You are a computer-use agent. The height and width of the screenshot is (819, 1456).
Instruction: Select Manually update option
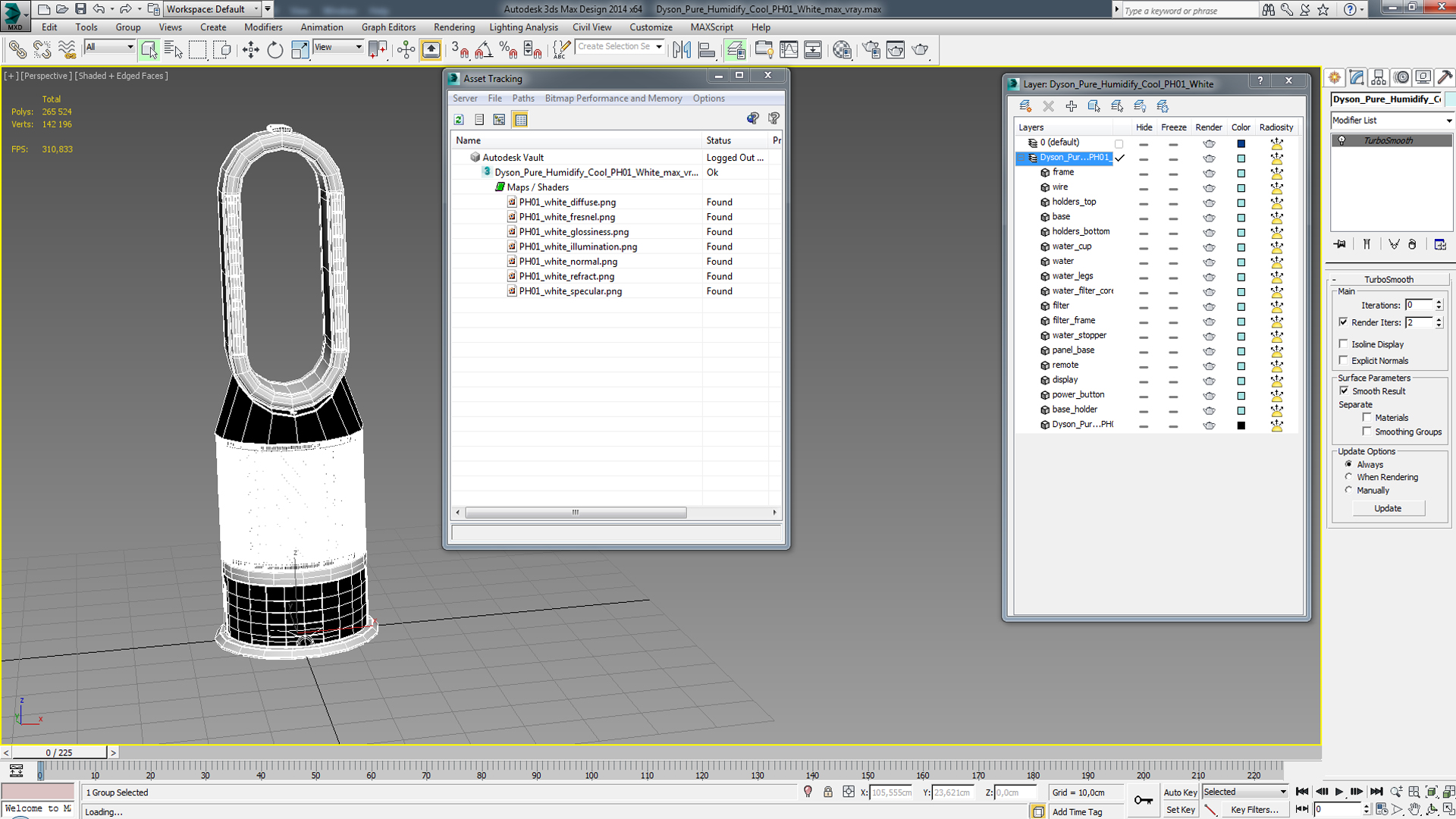[x=1348, y=490]
